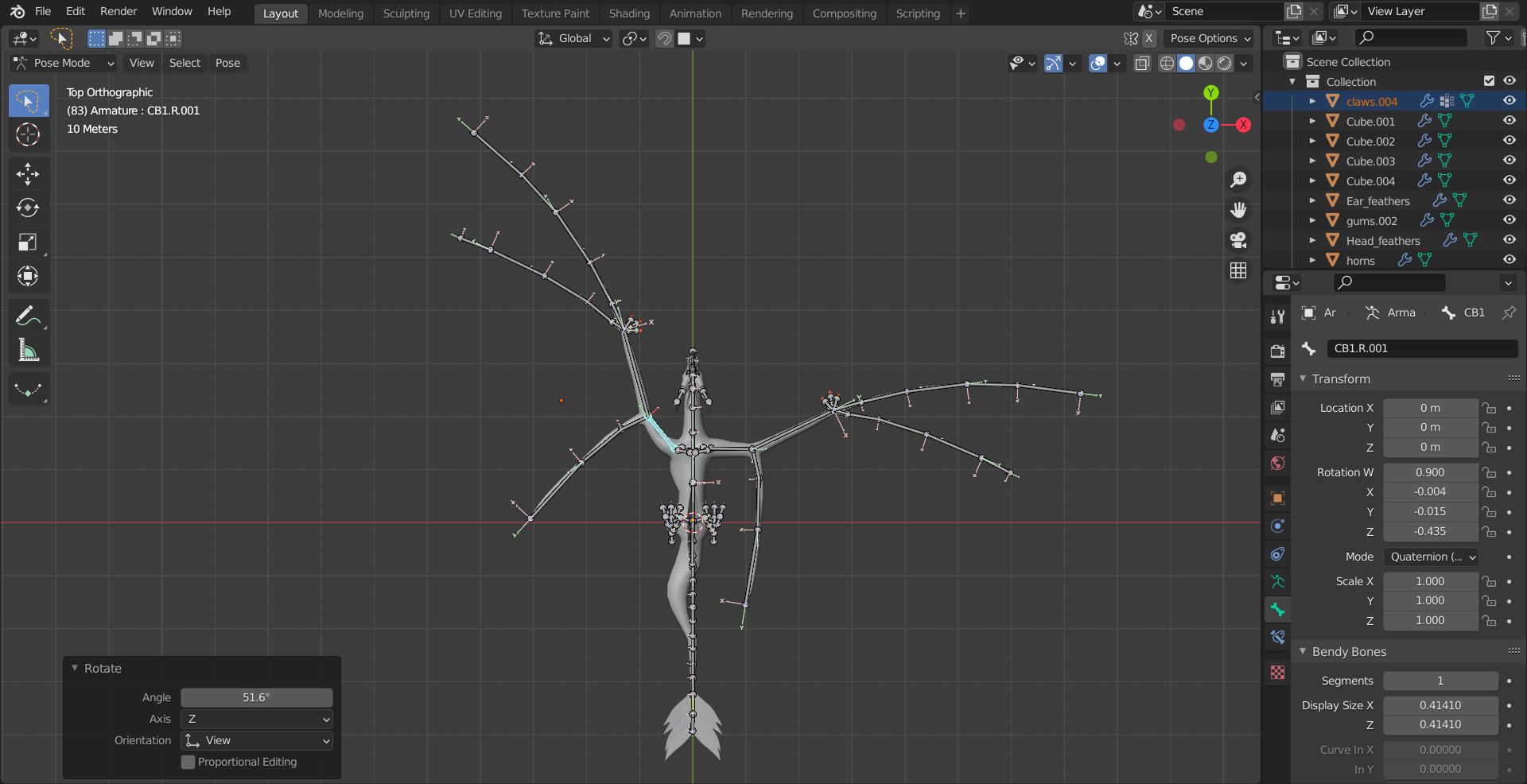Edit the bone name CB1.R.001 field
This screenshot has width=1527, height=784.
tap(1422, 348)
